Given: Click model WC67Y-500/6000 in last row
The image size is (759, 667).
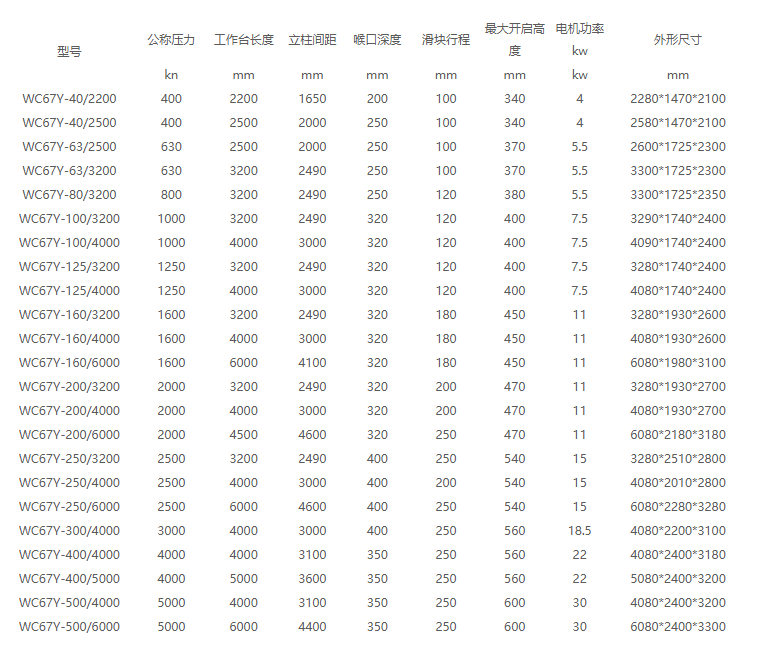Looking at the screenshot, I should pyautogui.click(x=69, y=627).
